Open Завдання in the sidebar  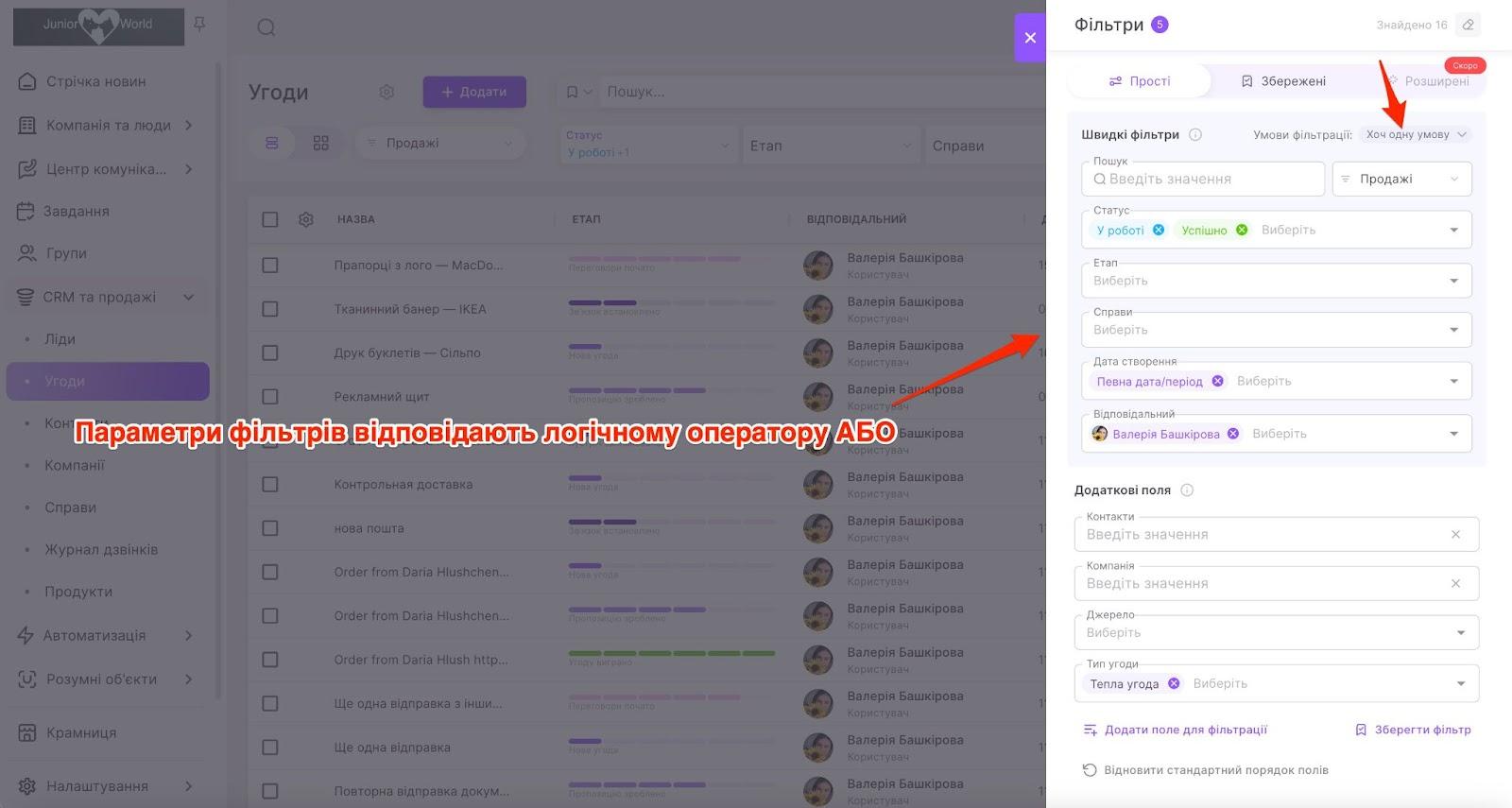77,211
